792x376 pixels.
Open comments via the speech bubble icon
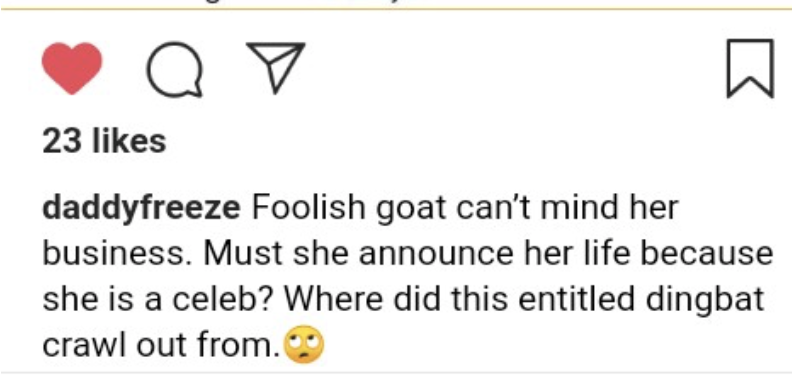[175, 69]
